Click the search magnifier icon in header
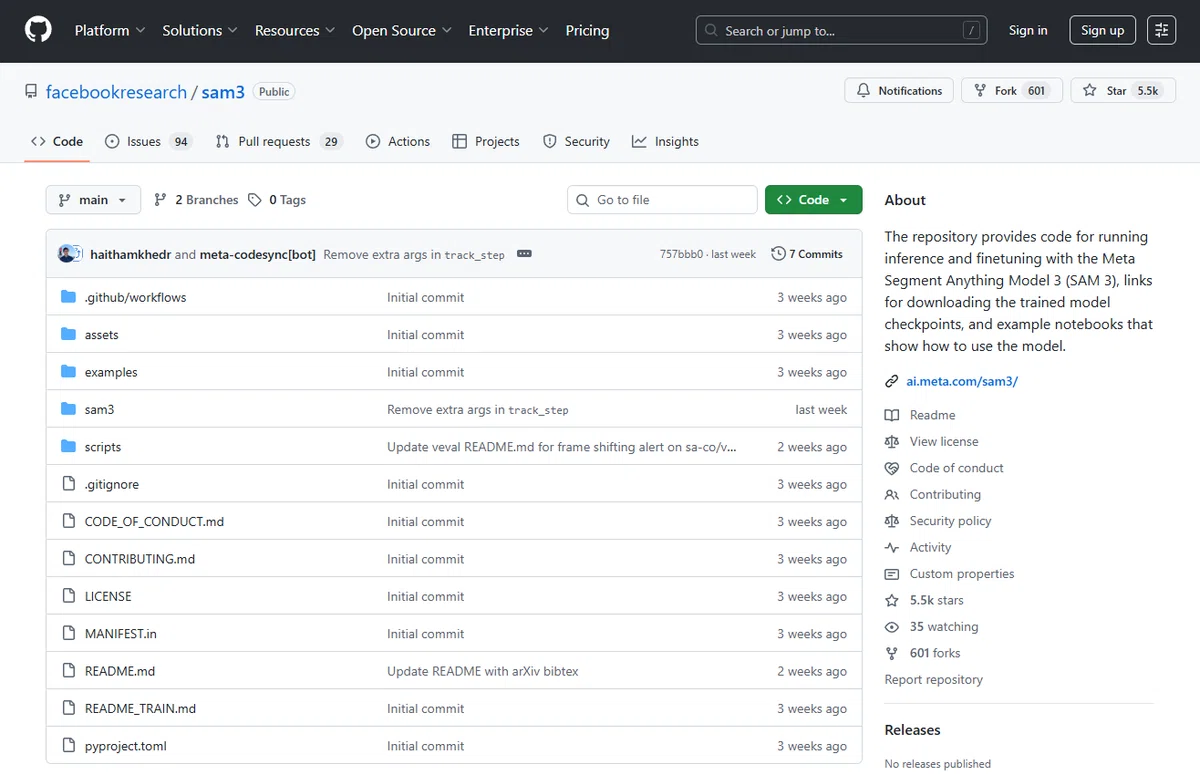This screenshot has height=774, width=1200. 711,31
